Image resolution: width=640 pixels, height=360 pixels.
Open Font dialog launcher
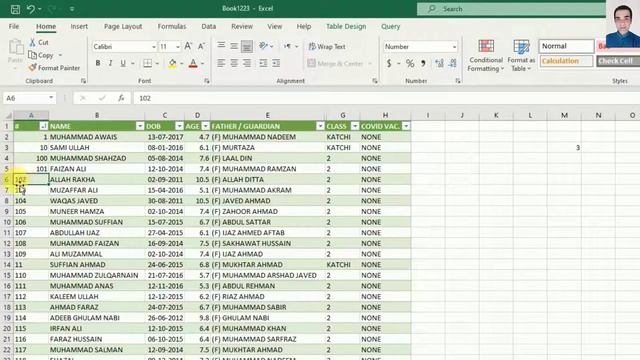pyautogui.click(x=207, y=81)
